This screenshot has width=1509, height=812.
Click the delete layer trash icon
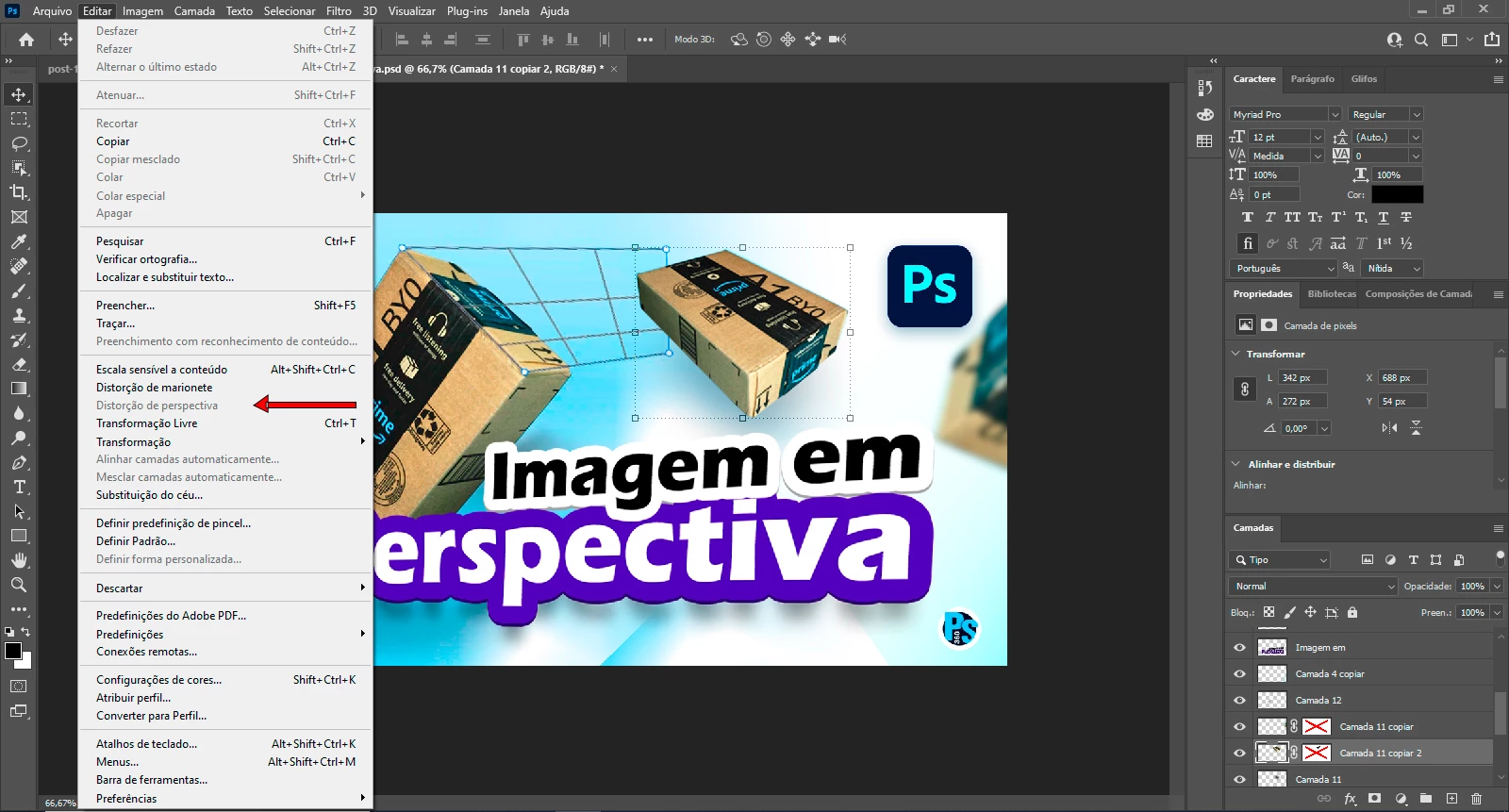tap(1477, 799)
